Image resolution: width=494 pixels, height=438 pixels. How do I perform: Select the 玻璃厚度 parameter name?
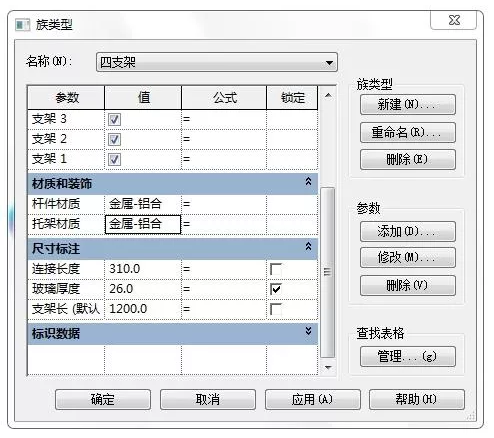tap(56, 289)
